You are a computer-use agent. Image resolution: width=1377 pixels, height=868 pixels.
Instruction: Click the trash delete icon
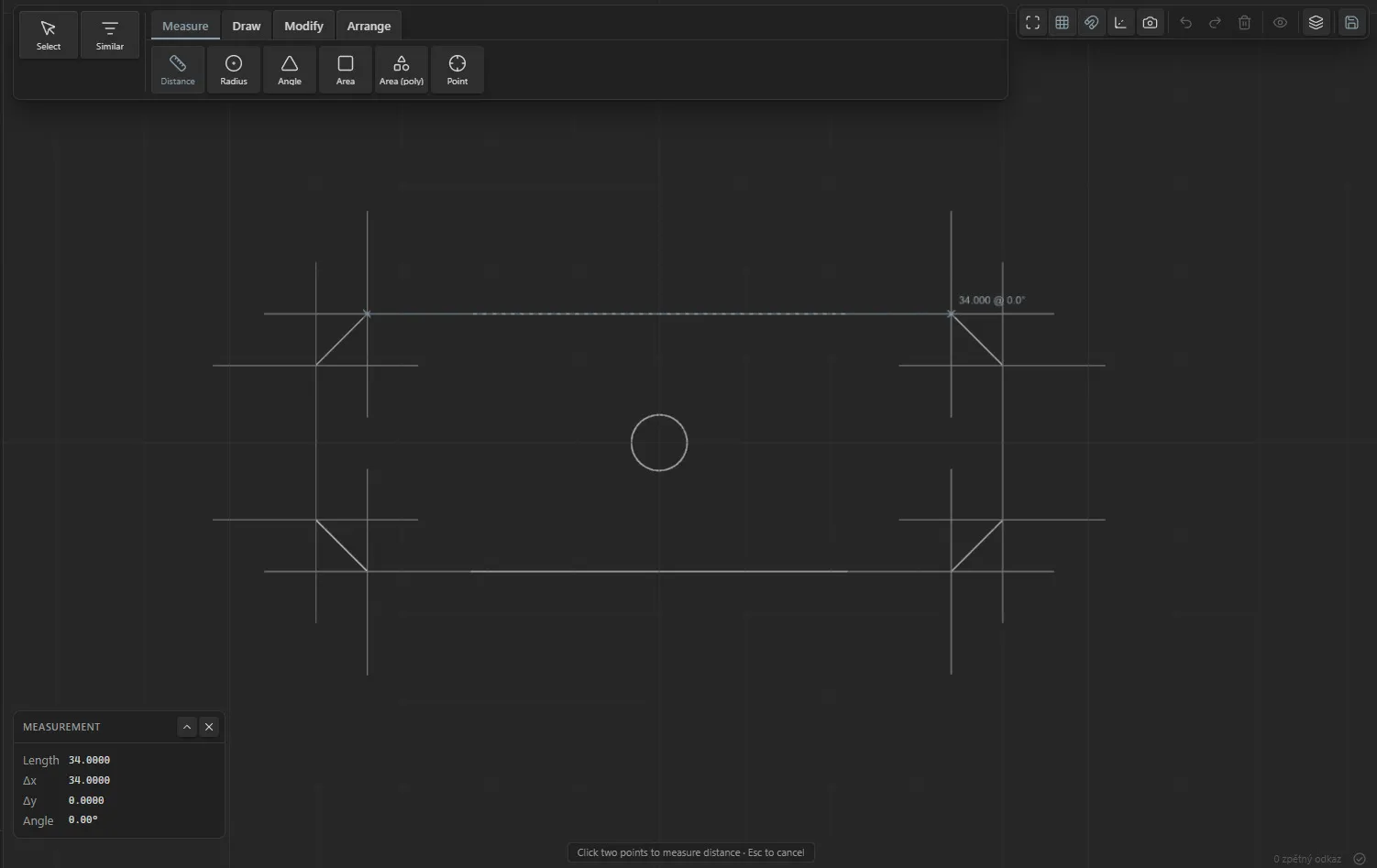[x=1245, y=23]
